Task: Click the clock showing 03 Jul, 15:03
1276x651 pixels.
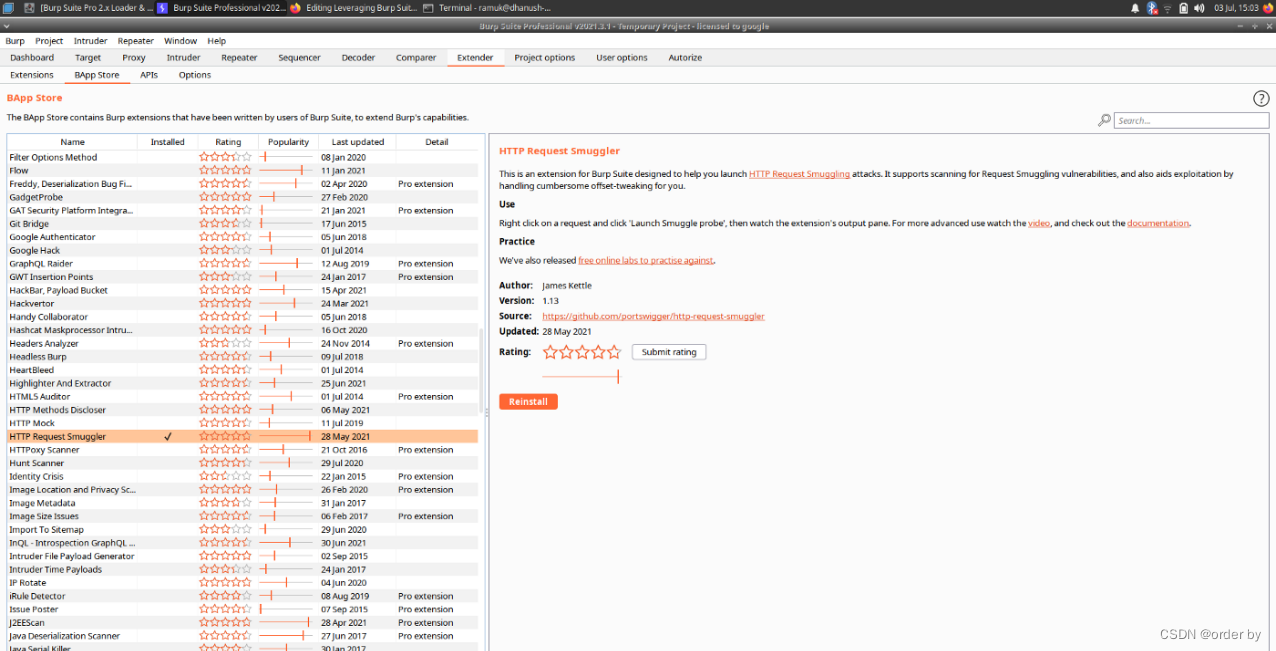Action: (1235, 8)
